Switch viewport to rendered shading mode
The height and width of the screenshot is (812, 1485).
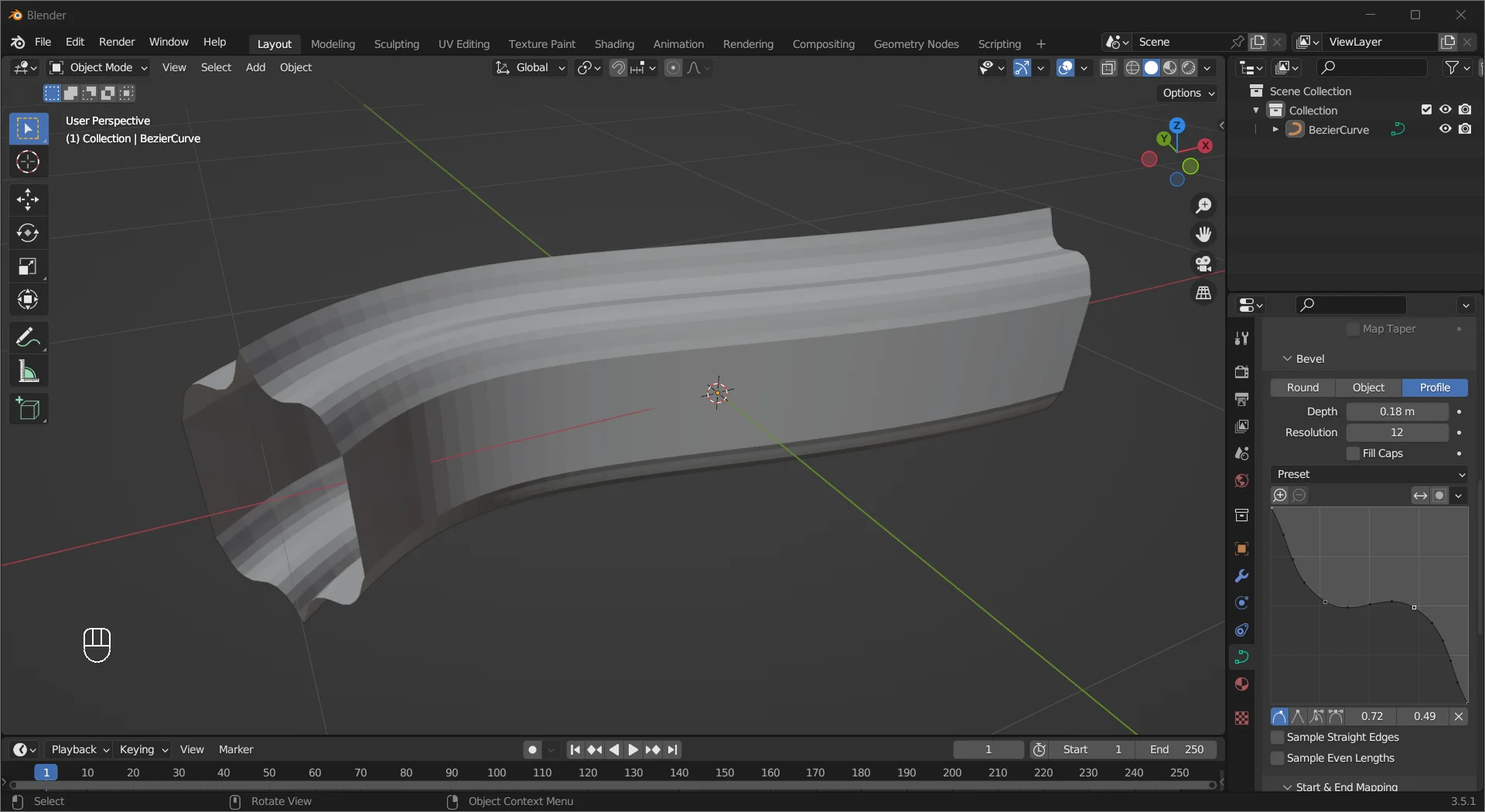coord(1189,67)
